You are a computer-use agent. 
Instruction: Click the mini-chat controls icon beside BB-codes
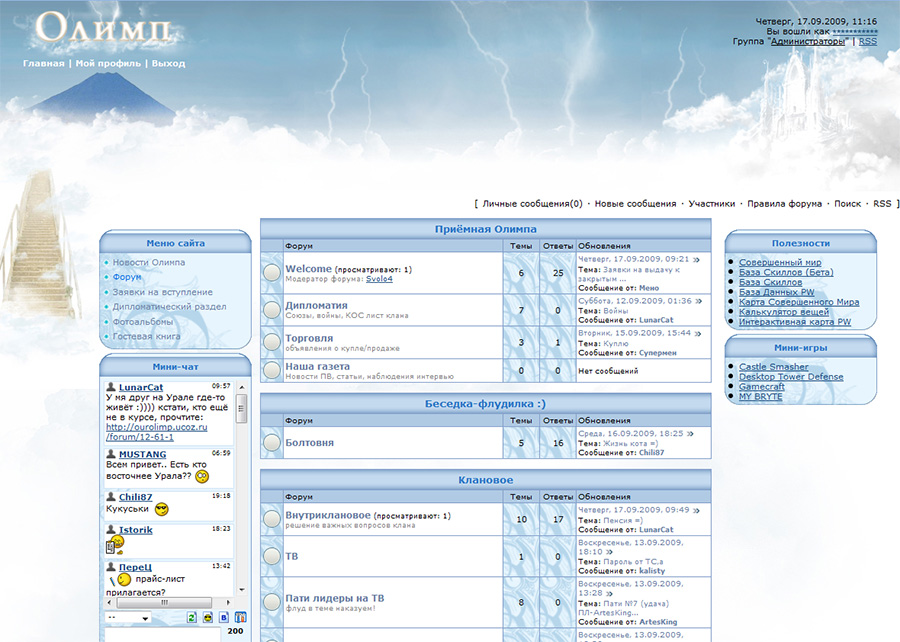coord(240,617)
